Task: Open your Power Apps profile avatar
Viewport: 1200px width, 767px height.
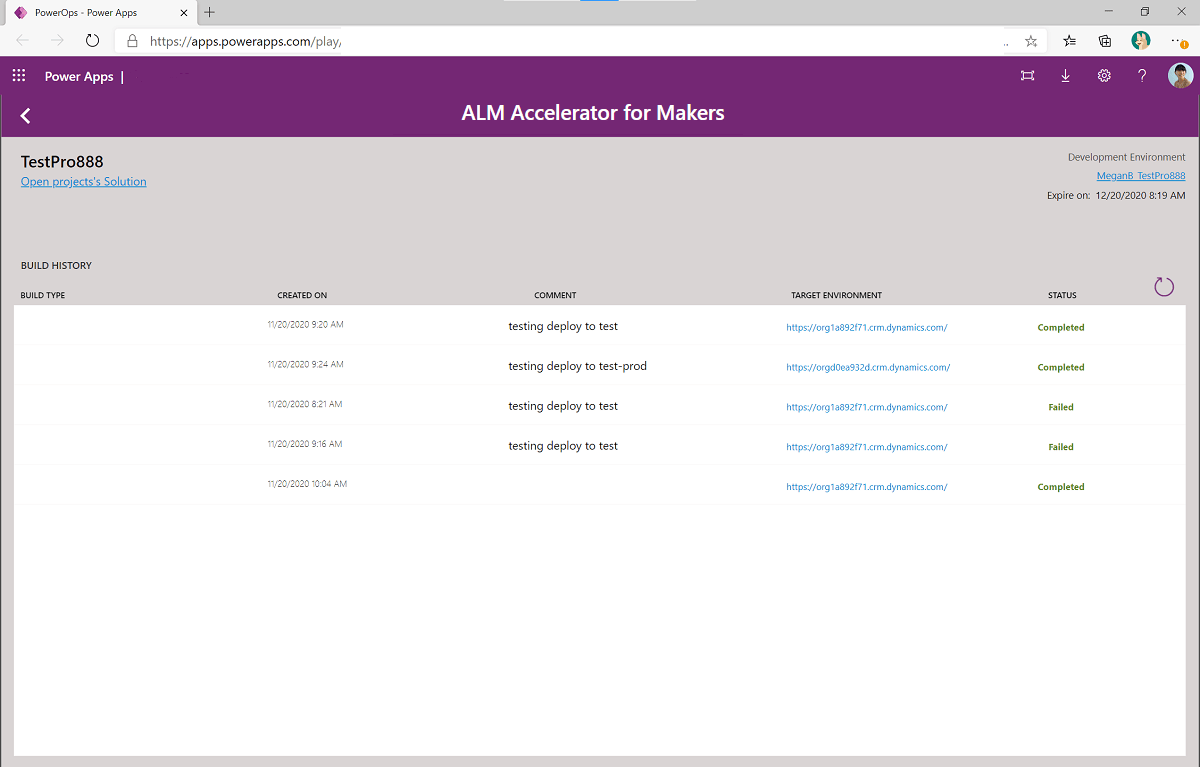Action: pos(1180,75)
